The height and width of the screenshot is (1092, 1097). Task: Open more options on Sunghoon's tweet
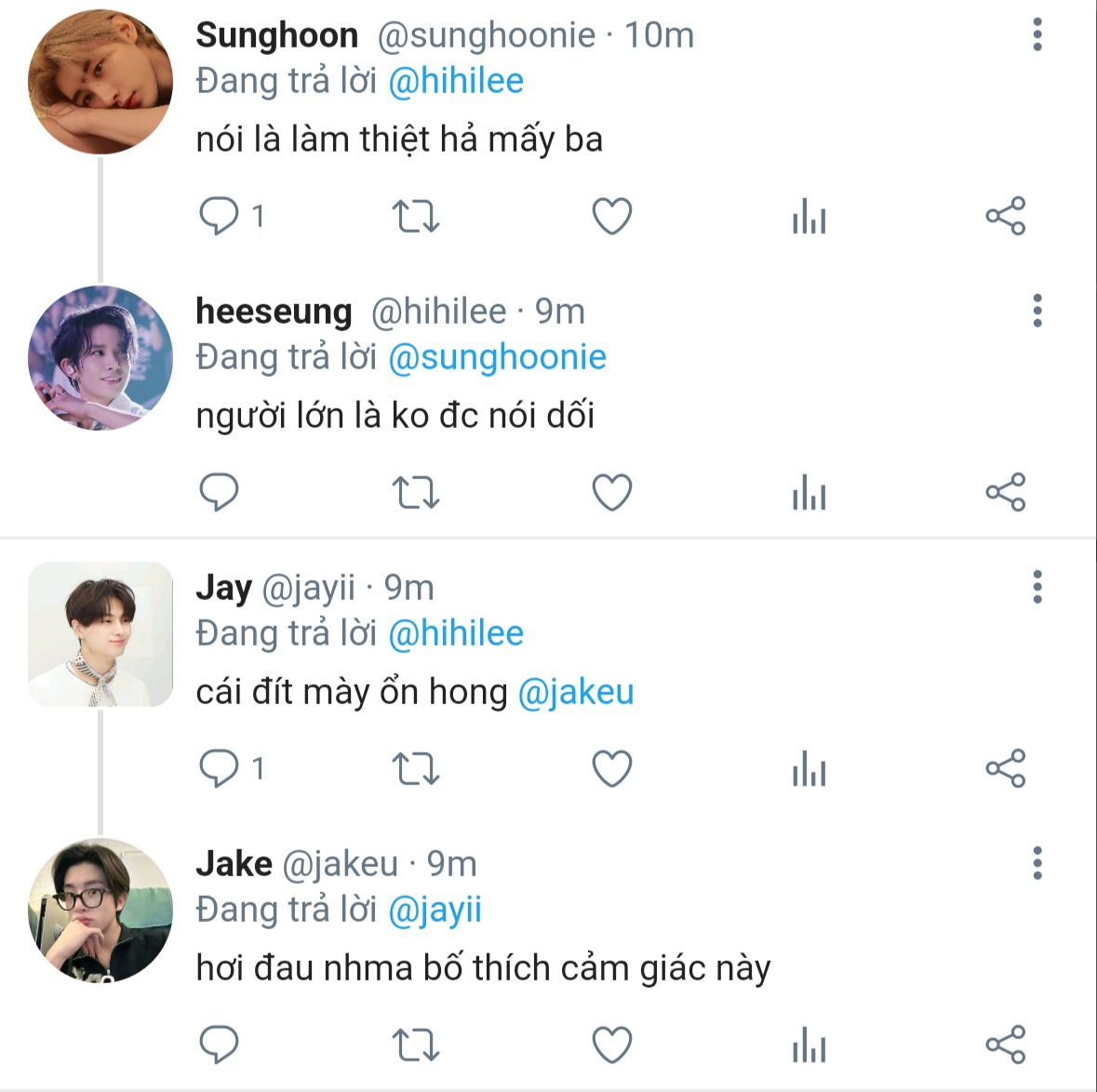(1037, 35)
